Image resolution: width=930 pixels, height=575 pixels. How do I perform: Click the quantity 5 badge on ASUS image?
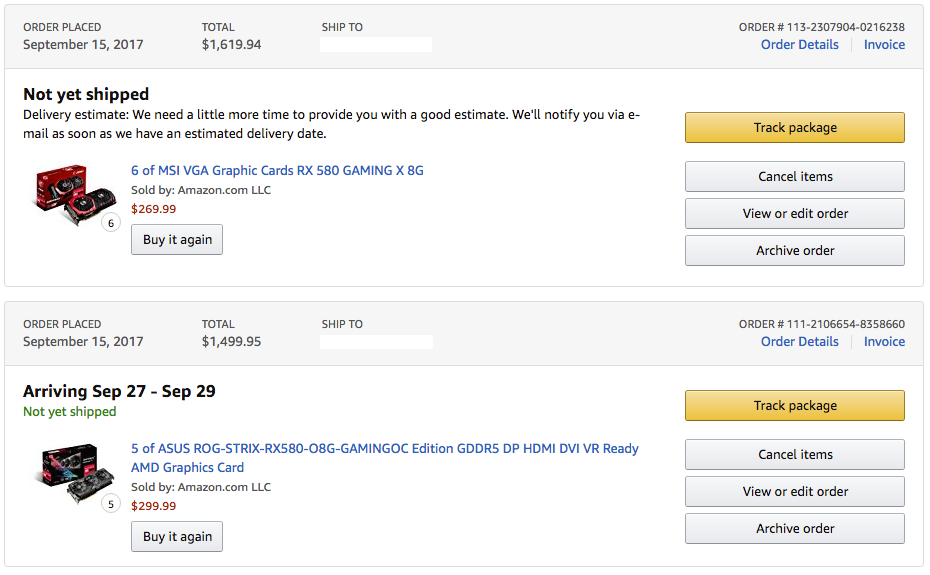coord(111,504)
